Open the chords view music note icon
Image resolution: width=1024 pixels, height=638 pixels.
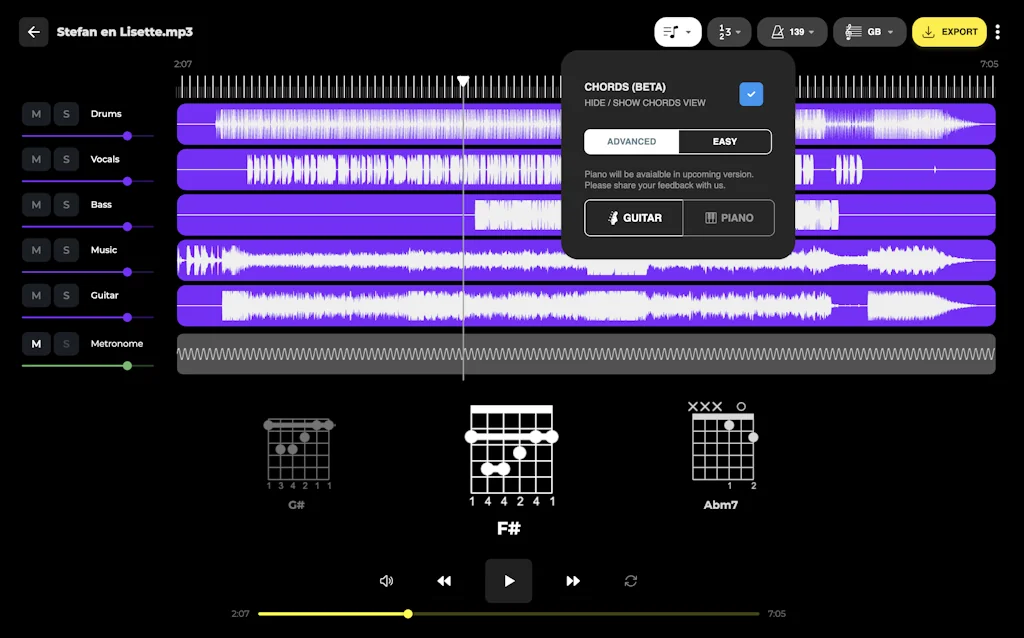(x=671, y=31)
